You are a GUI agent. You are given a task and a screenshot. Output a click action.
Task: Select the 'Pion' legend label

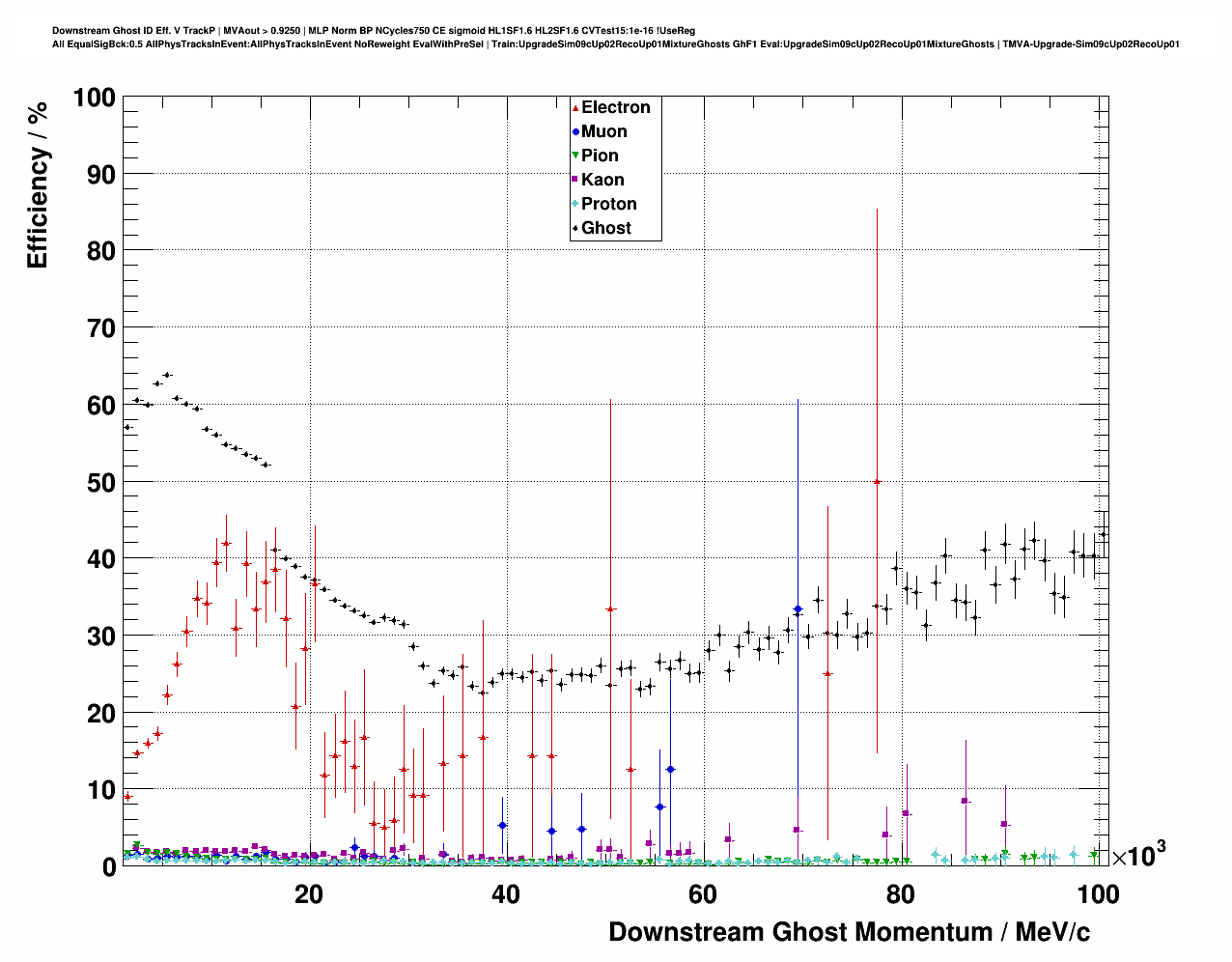coord(600,156)
